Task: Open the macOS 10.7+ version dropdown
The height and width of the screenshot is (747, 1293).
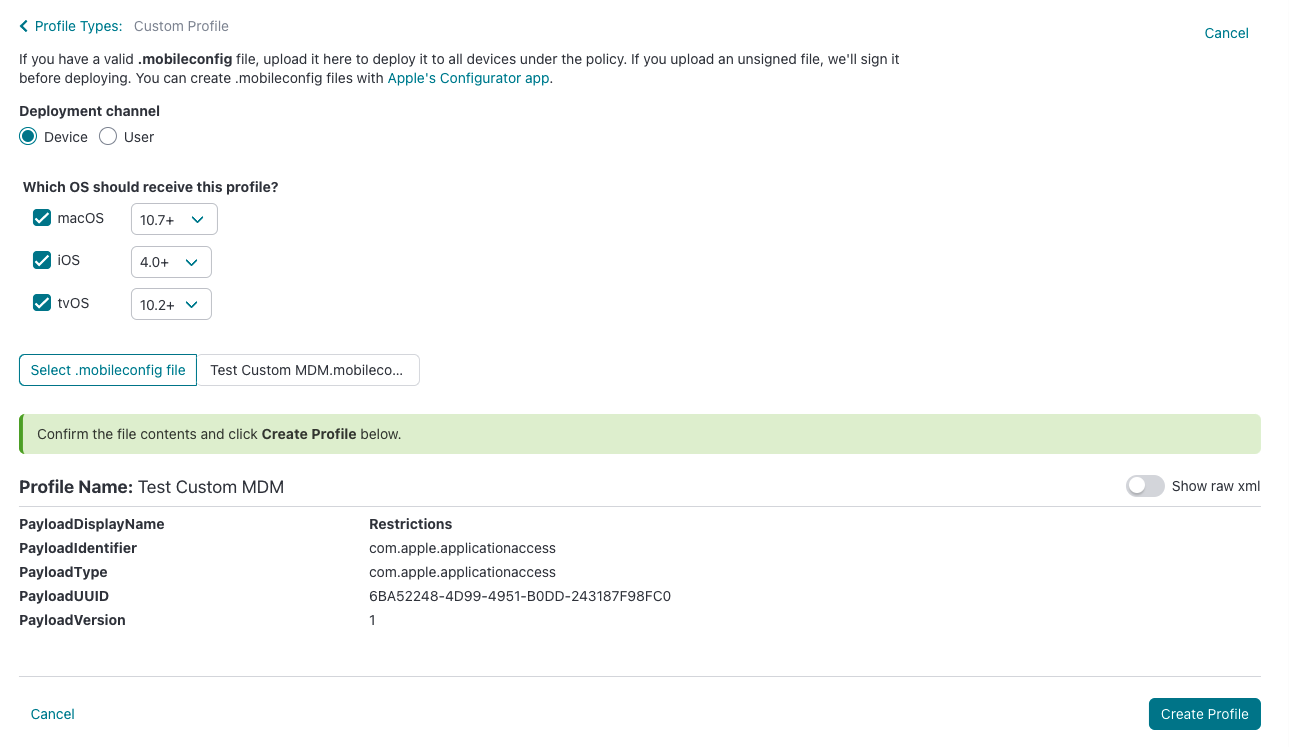Action: coord(173,220)
